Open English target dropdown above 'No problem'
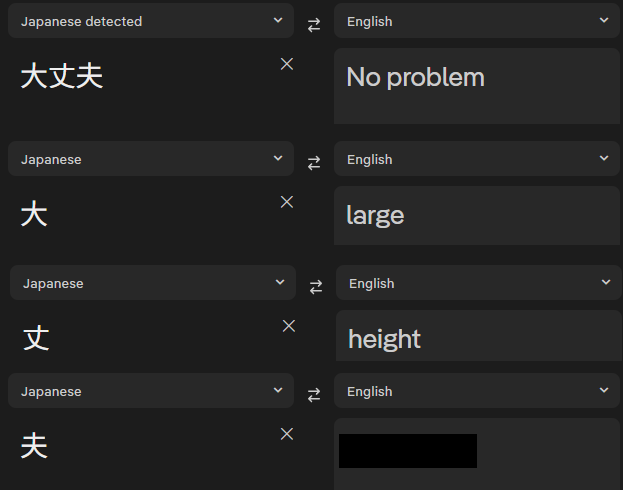The width and height of the screenshot is (623, 490). point(477,21)
